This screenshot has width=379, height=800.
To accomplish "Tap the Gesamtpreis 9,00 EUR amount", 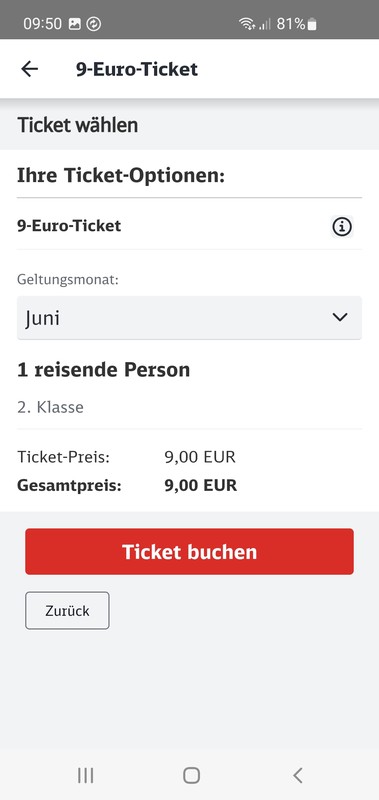I will 200,485.
